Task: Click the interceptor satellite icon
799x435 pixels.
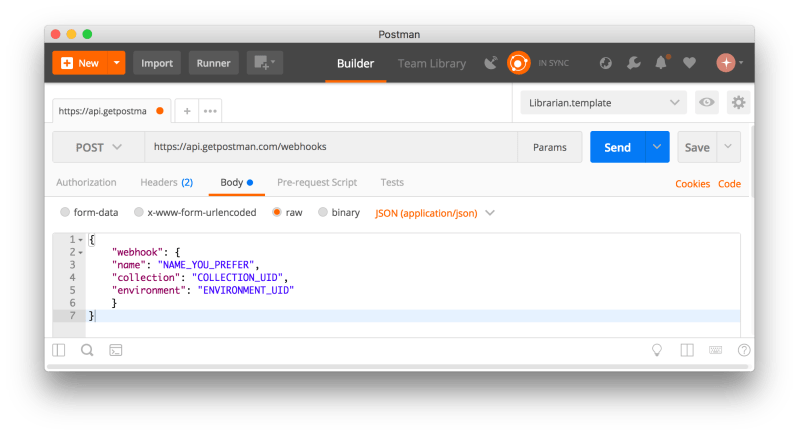Action: 491,63
